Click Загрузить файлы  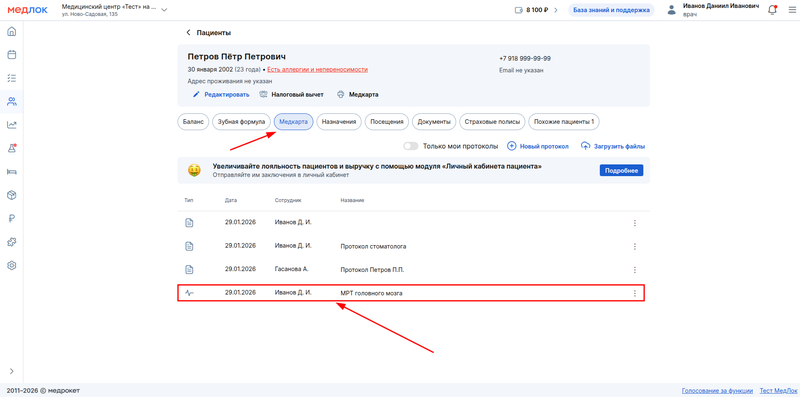point(613,146)
